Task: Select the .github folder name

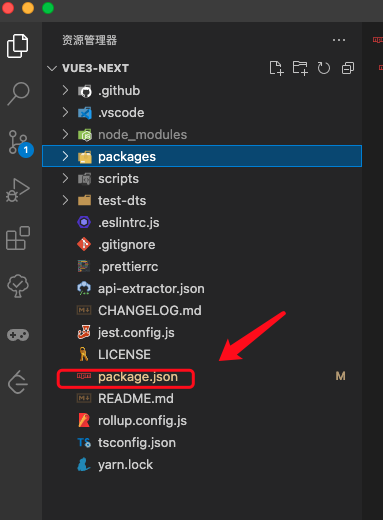Action: coord(119,91)
